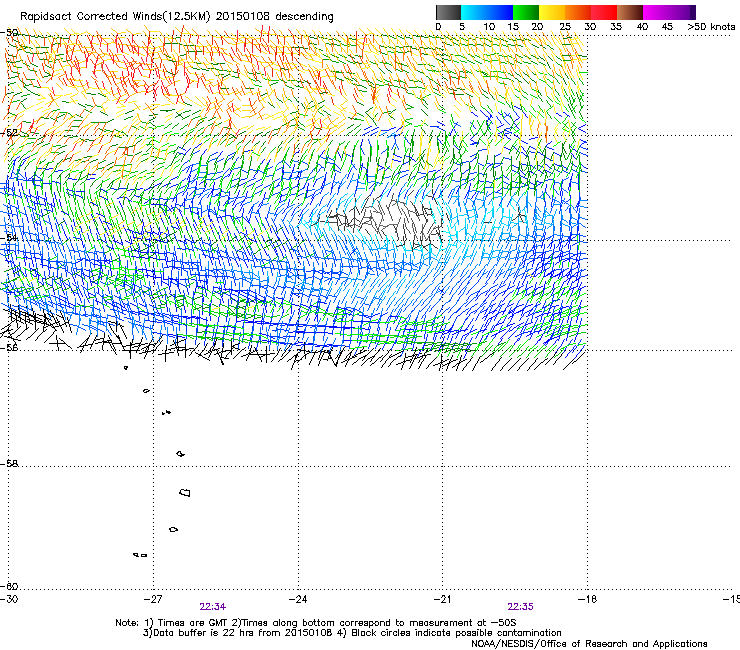Click the note line 'Times are GMT'

191,623
